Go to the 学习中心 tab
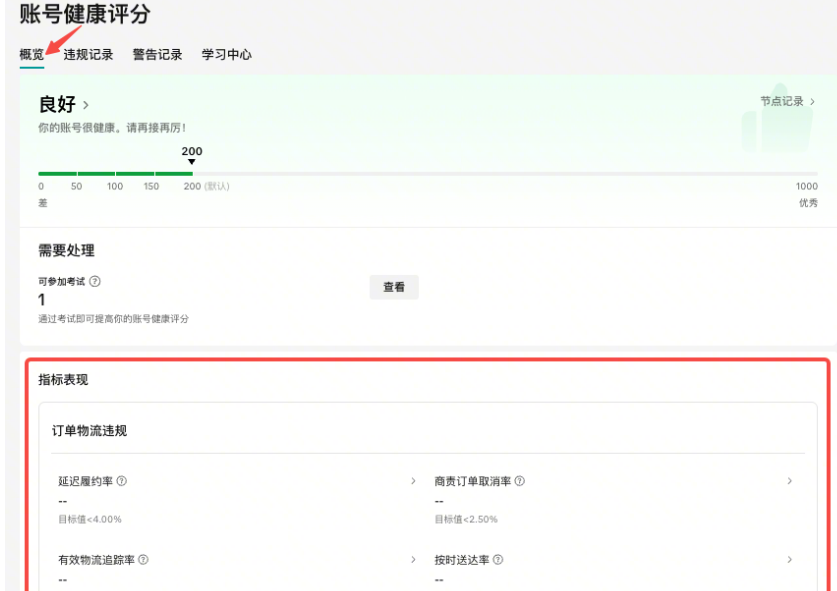Image resolution: width=837 pixels, height=591 pixels. click(228, 55)
